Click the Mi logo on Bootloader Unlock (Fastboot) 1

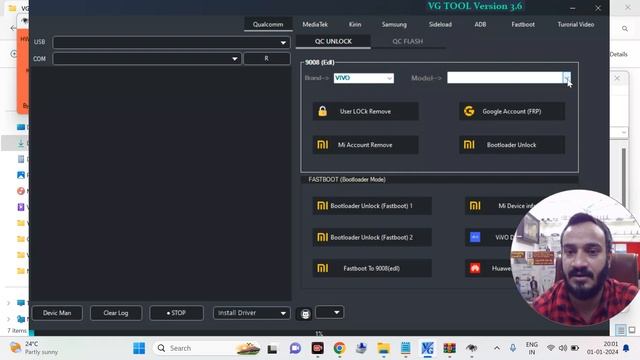322,206
